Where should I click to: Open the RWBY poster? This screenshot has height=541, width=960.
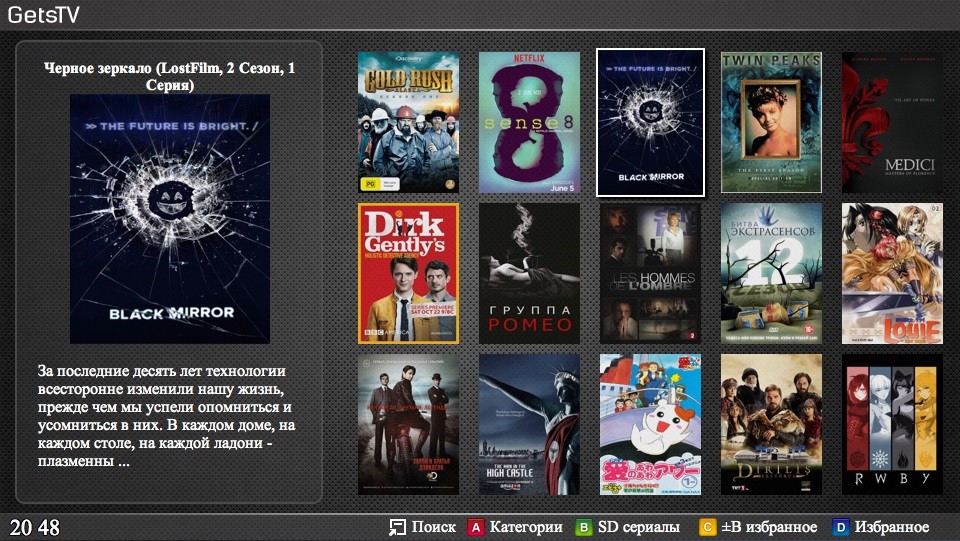pos(892,424)
